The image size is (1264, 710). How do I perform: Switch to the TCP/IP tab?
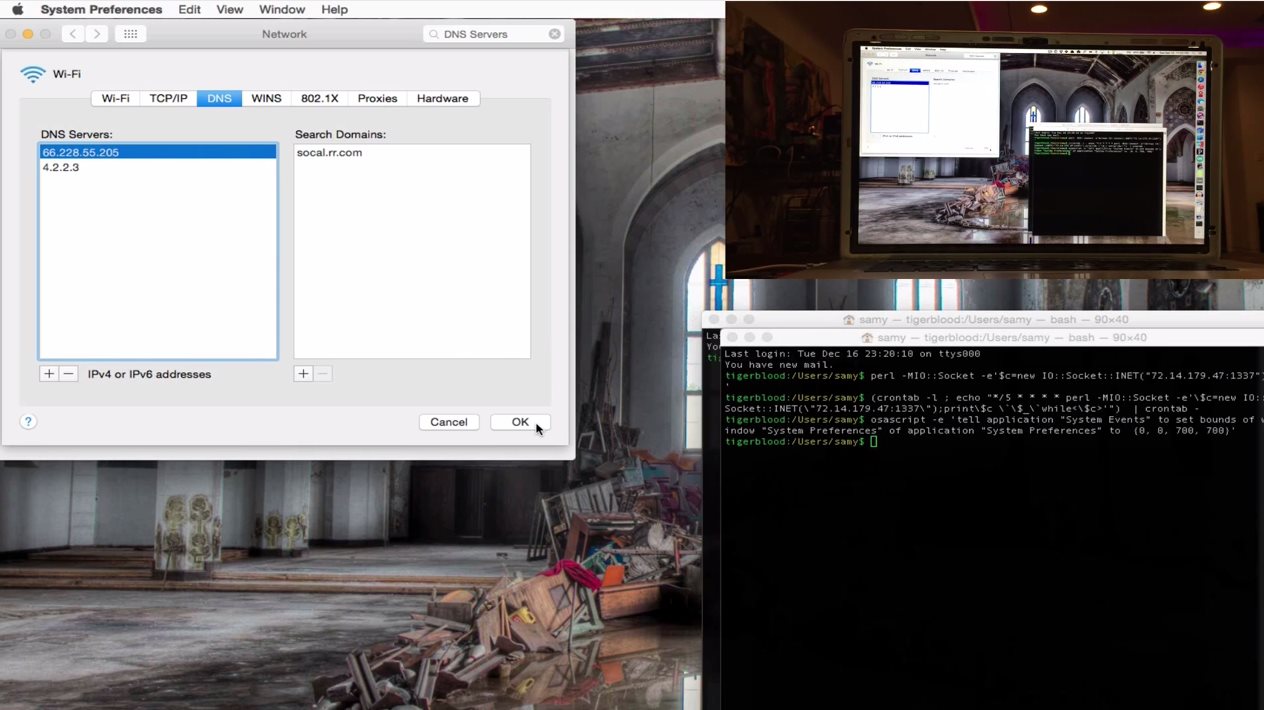pos(168,98)
